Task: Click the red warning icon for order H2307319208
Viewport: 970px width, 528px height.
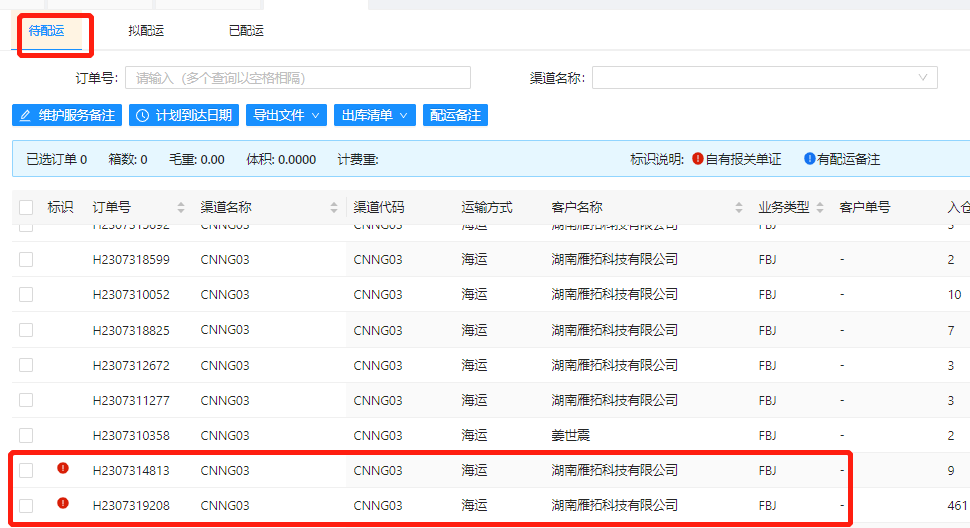Action: pos(63,503)
